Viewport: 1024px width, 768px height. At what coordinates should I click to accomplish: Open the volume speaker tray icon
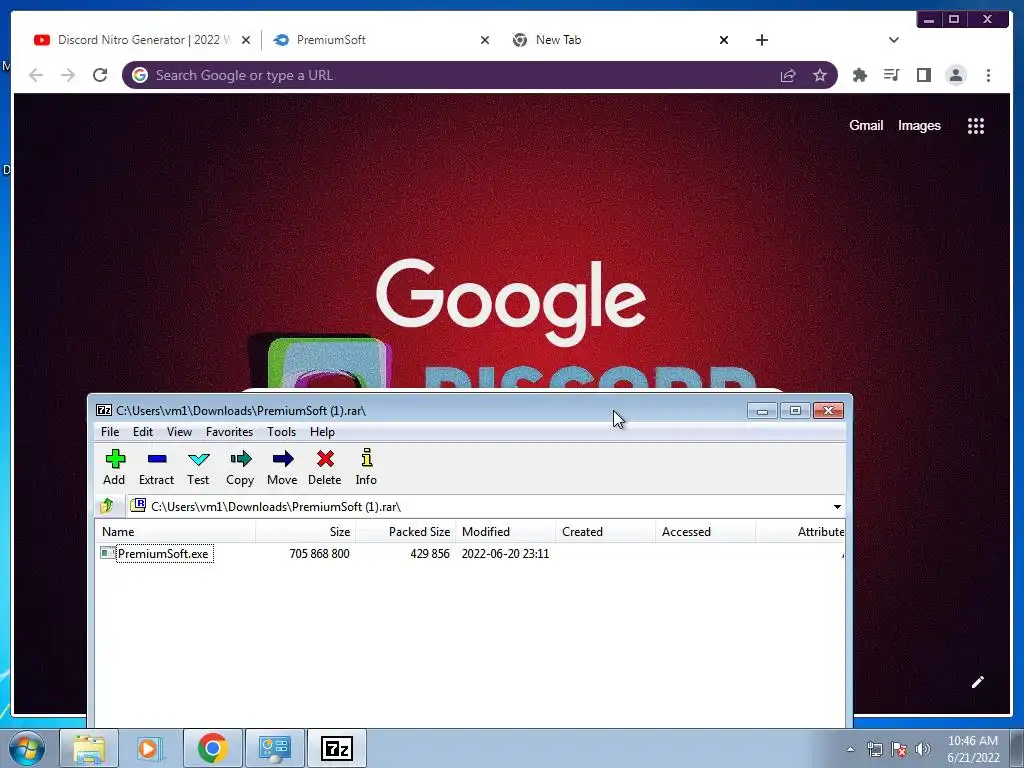pos(923,749)
